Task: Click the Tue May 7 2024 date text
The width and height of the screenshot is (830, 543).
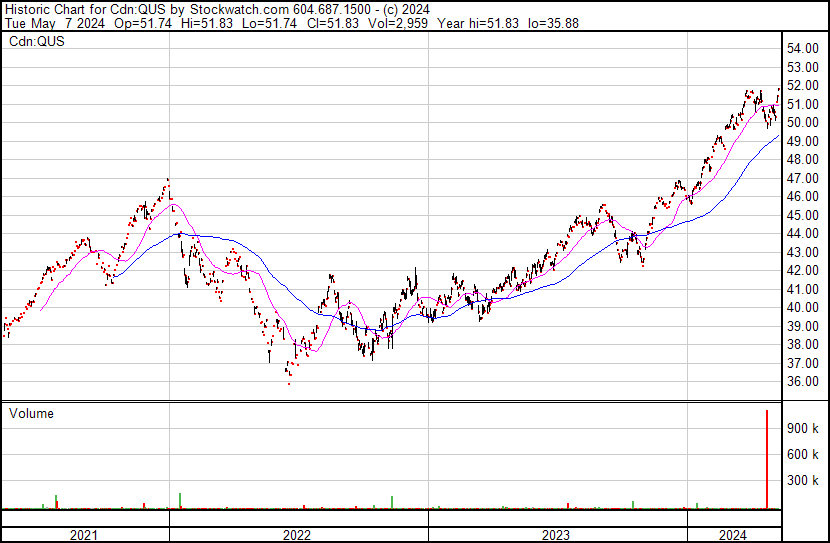Action: 47,22
